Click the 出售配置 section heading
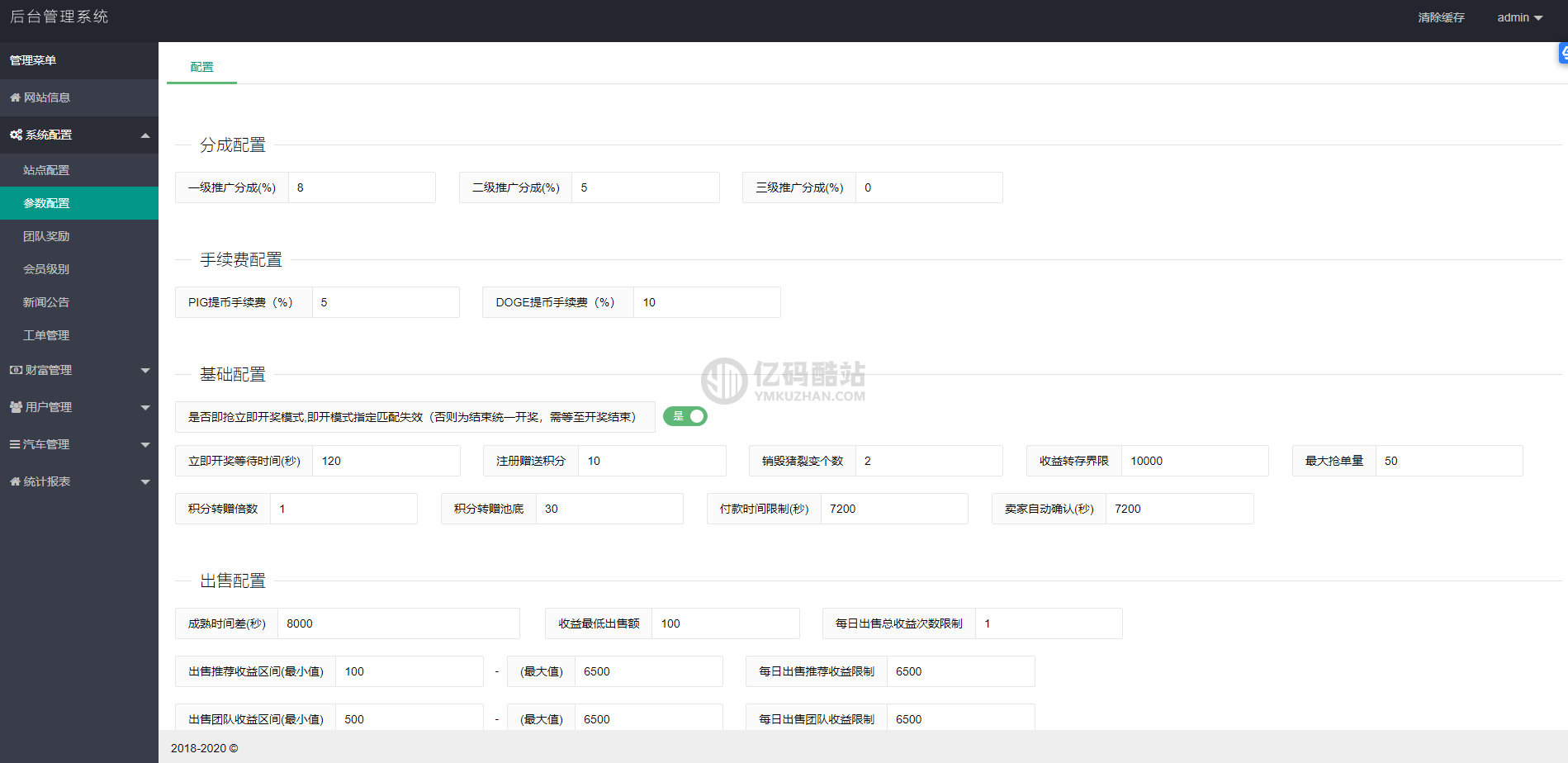1568x763 pixels. tap(233, 581)
